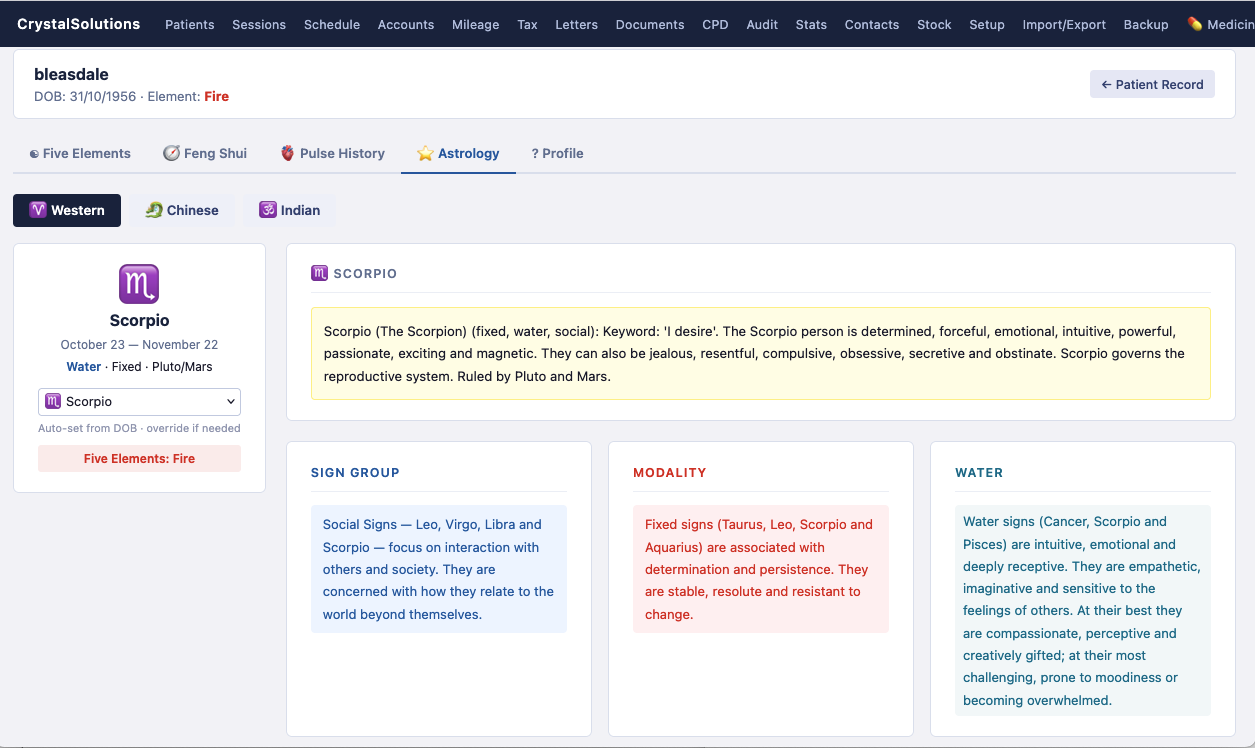
Task: Select CPD in the navbar
Action: coord(716,24)
